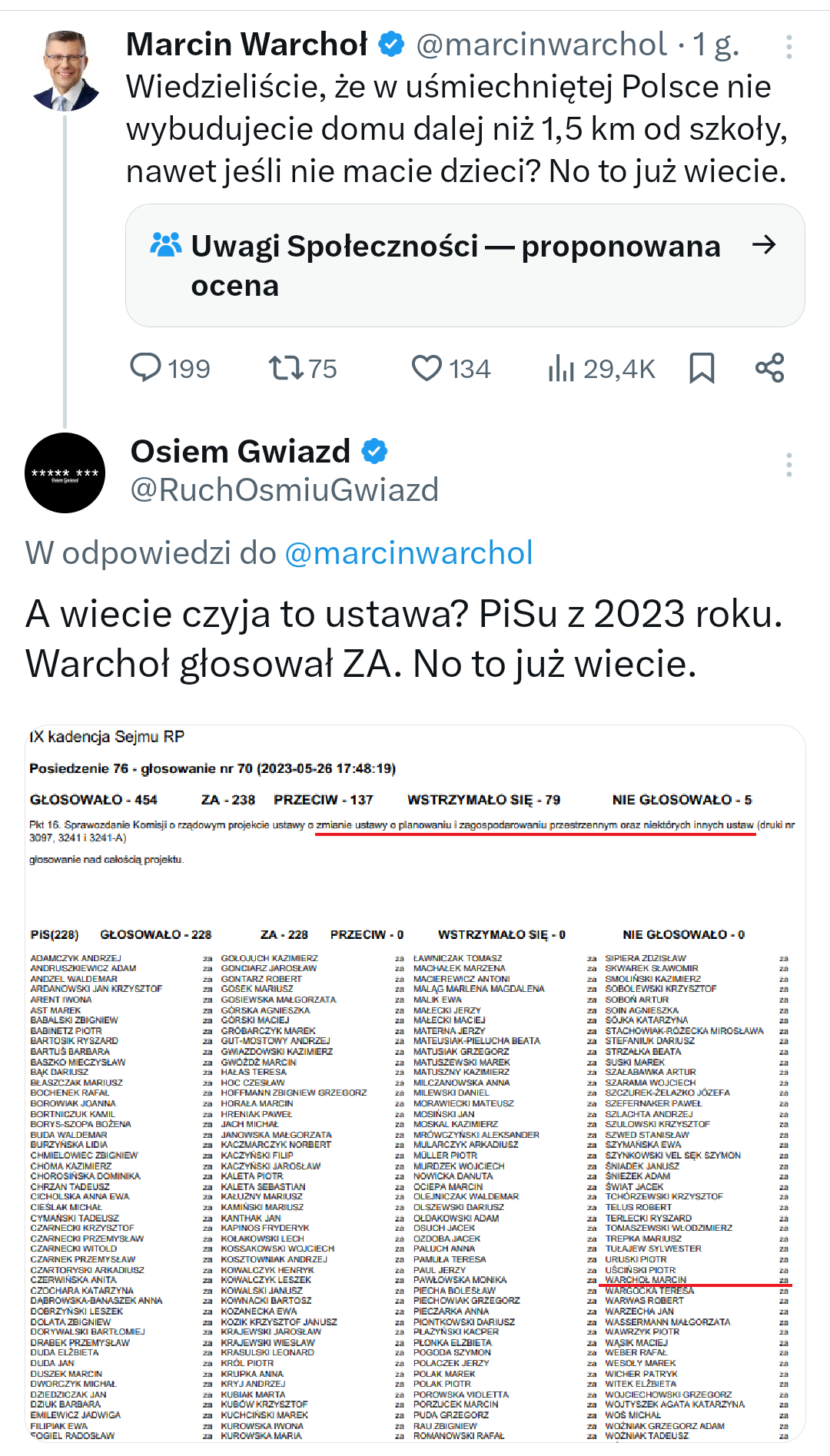Screen dimensions: 830x1456
Task: Open Marcin Warchoł's profile photo
Action: pyautogui.click(x=65, y=71)
